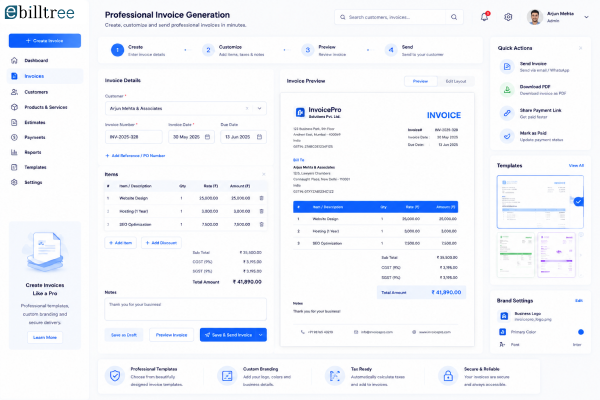The image size is (600, 400).
Task: Click the Font setting icon
Action: tap(502, 344)
